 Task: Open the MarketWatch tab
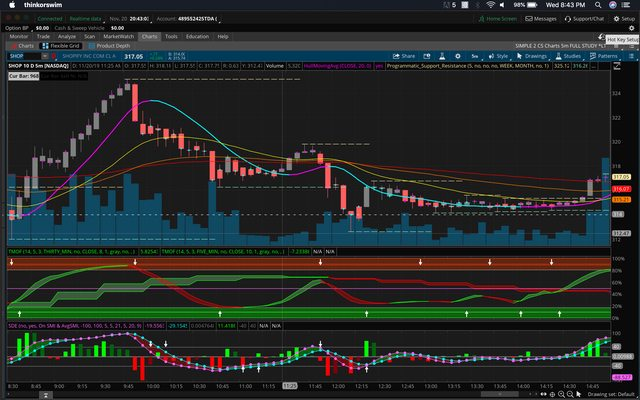[118, 36]
